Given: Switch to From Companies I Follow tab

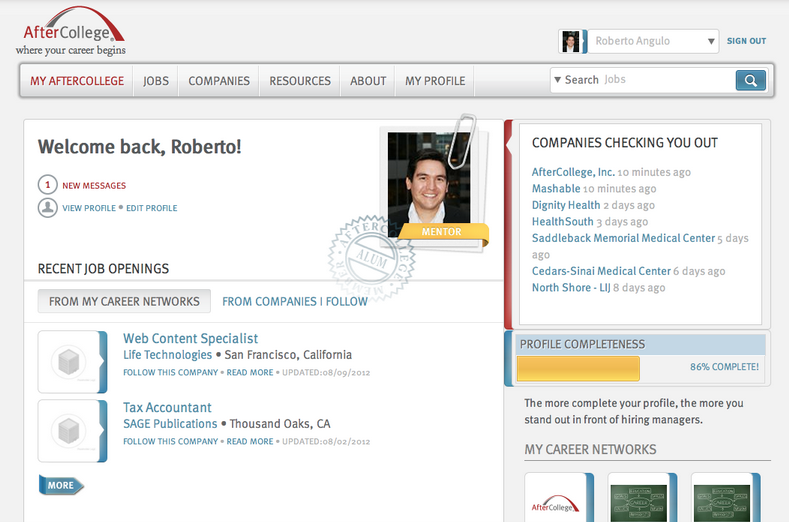Looking at the screenshot, I should (295, 301).
